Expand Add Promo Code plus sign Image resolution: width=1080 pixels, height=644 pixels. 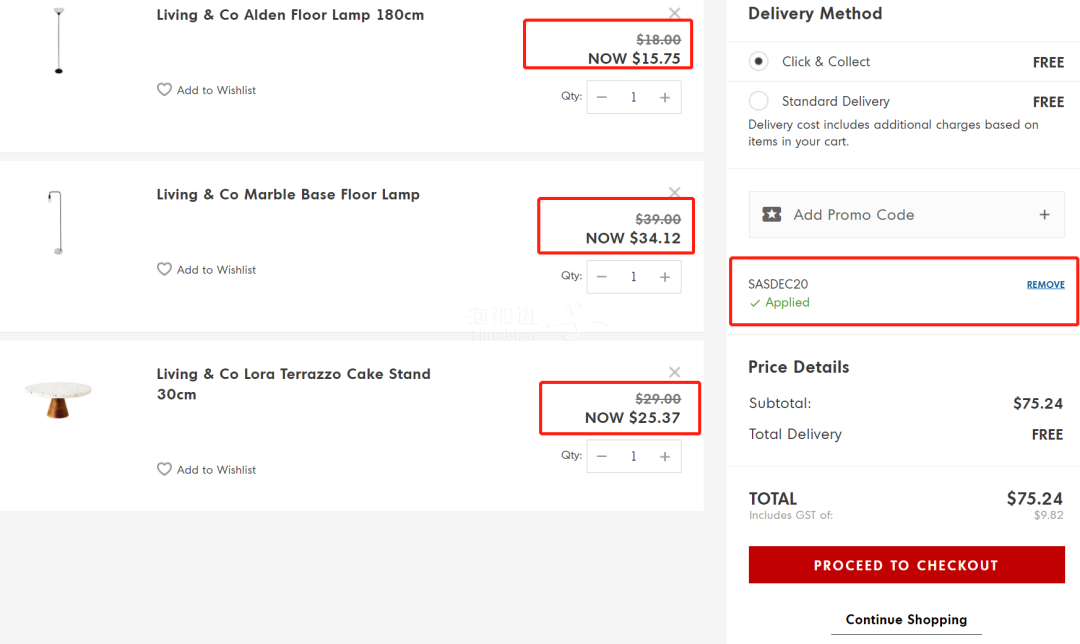tap(1044, 214)
